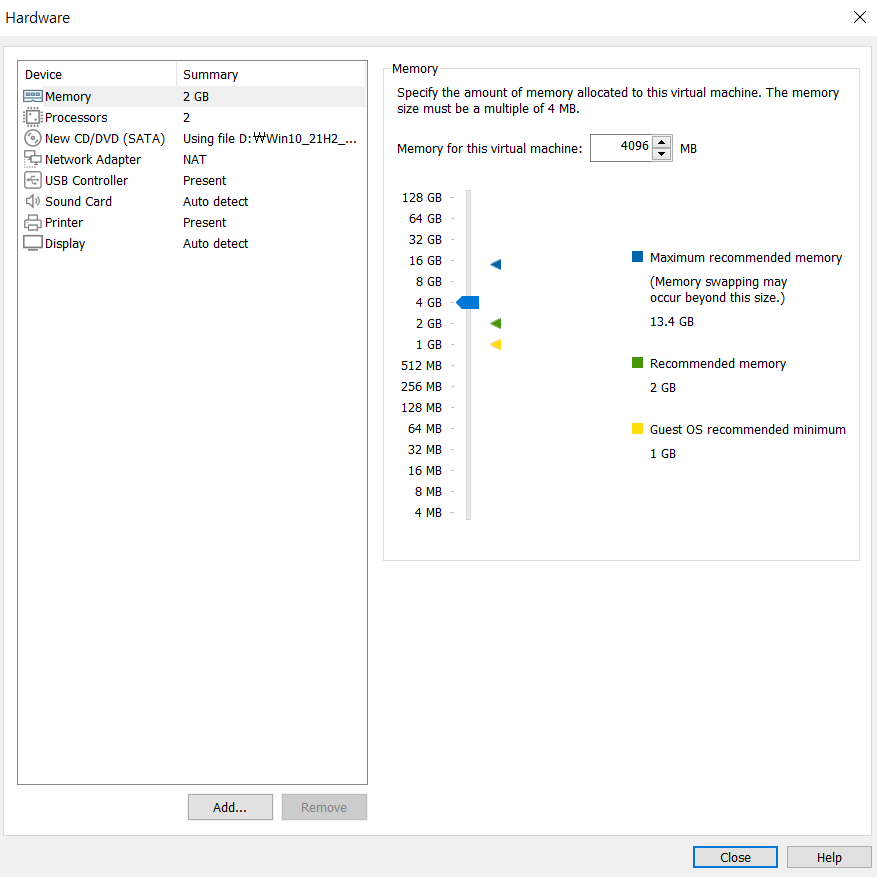Click the 16 GB slider scale label

pos(425,261)
